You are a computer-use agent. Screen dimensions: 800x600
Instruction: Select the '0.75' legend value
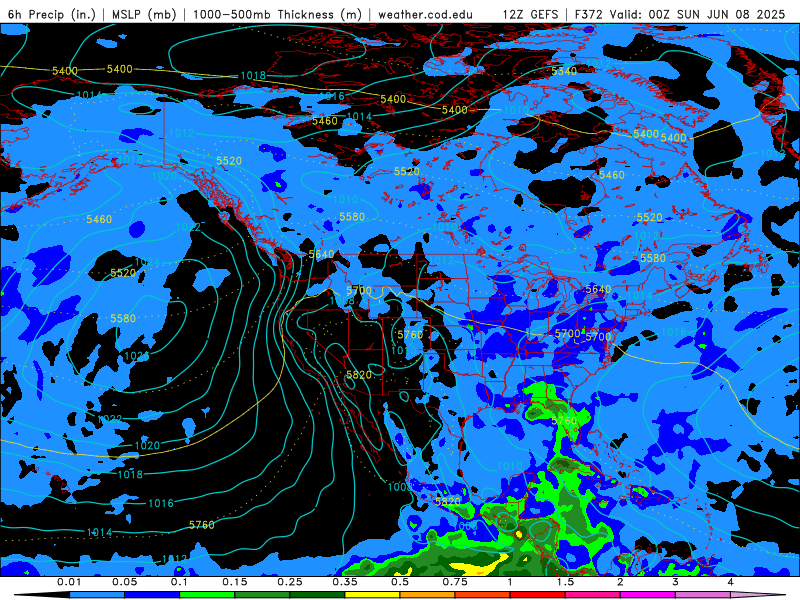(455, 582)
